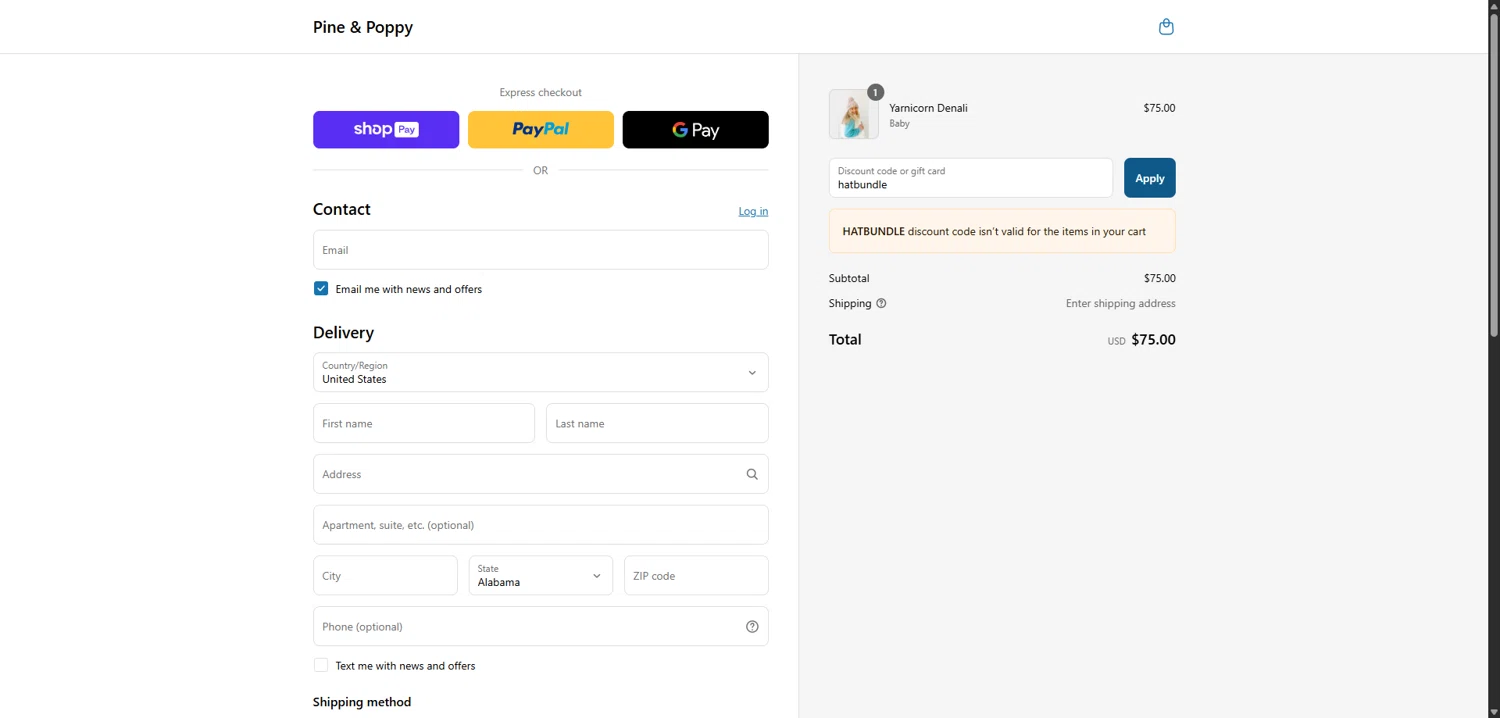Click the Shipping method heading
This screenshot has height=718, width=1500.
362,702
